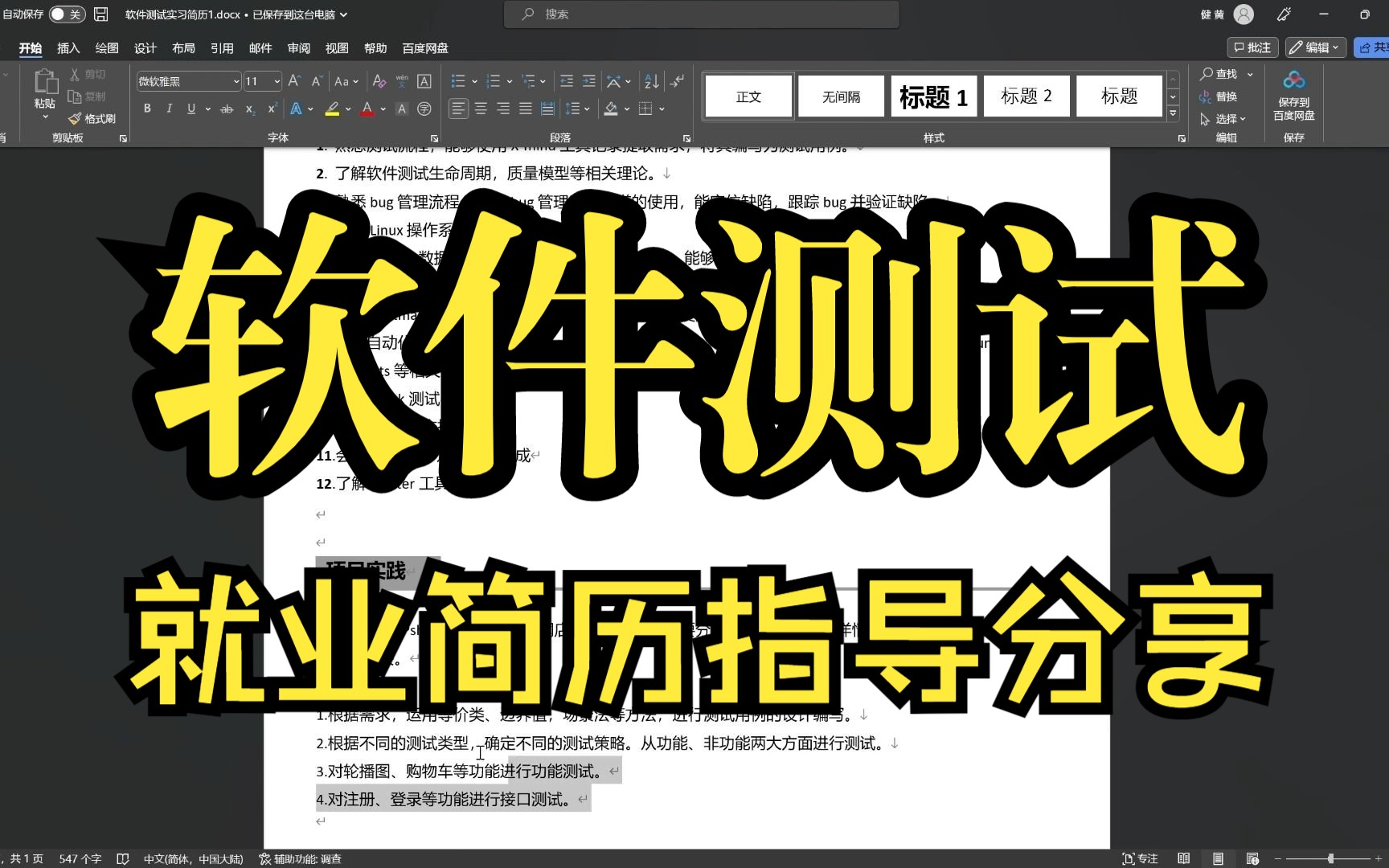1389x868 pixels.
Task: Click the multilevel list icon
Action: click(x=528, y=81)
